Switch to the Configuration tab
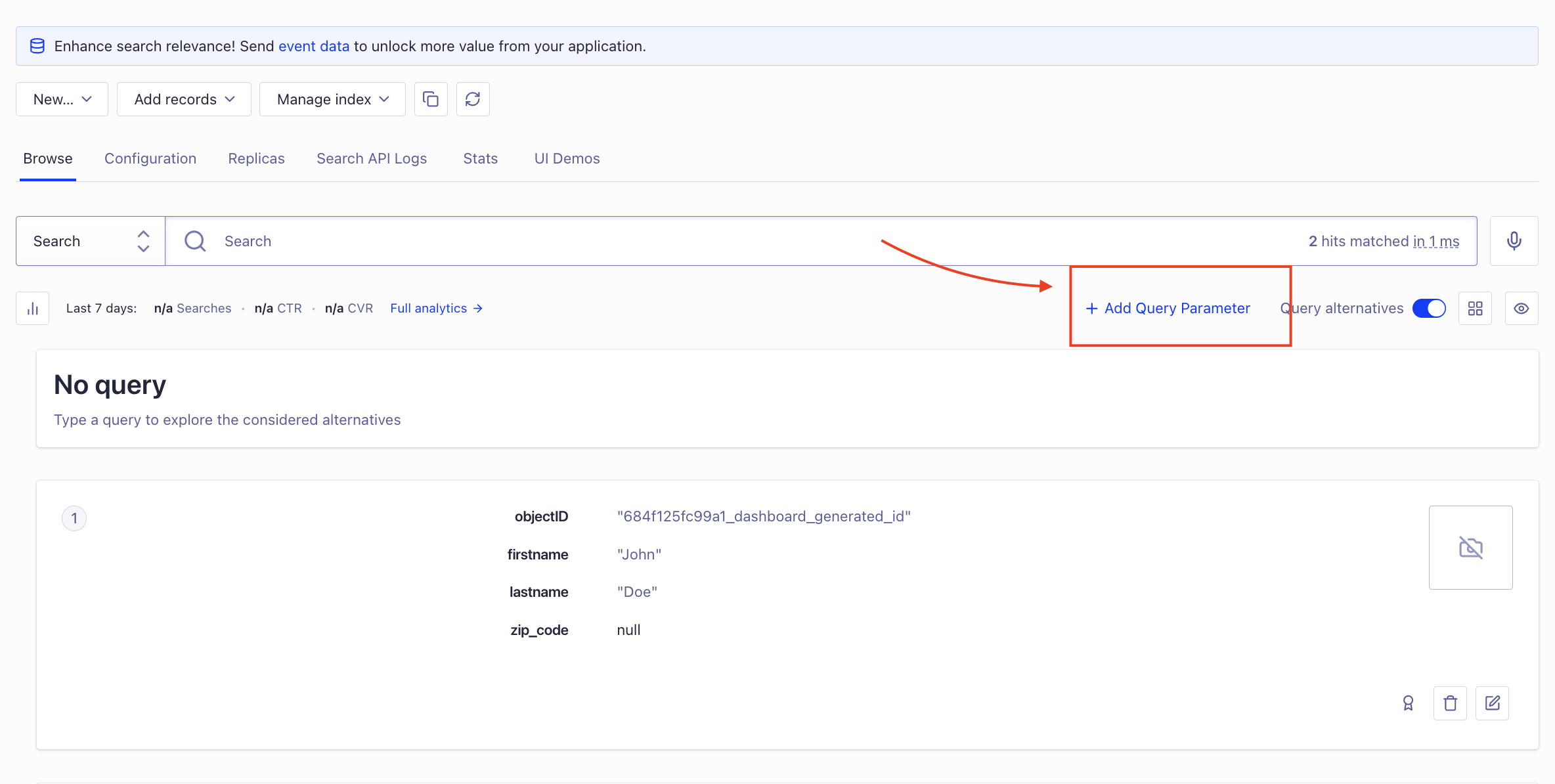 150,159
